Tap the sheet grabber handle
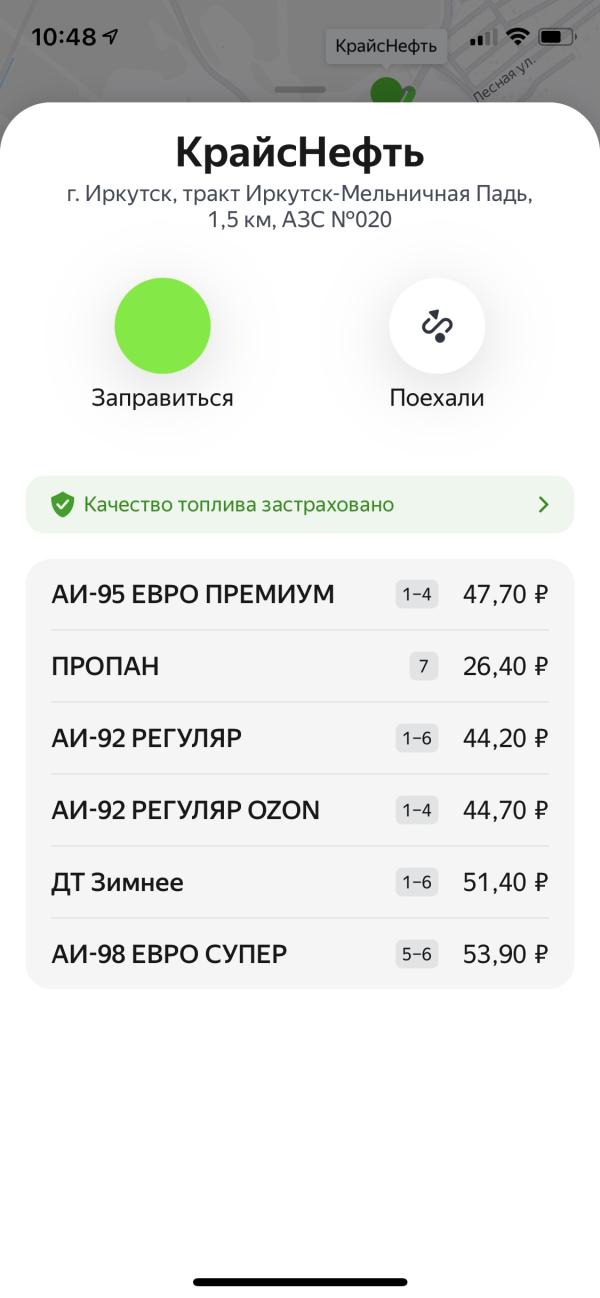The image size is (600, 1298). tap(300, 89)
